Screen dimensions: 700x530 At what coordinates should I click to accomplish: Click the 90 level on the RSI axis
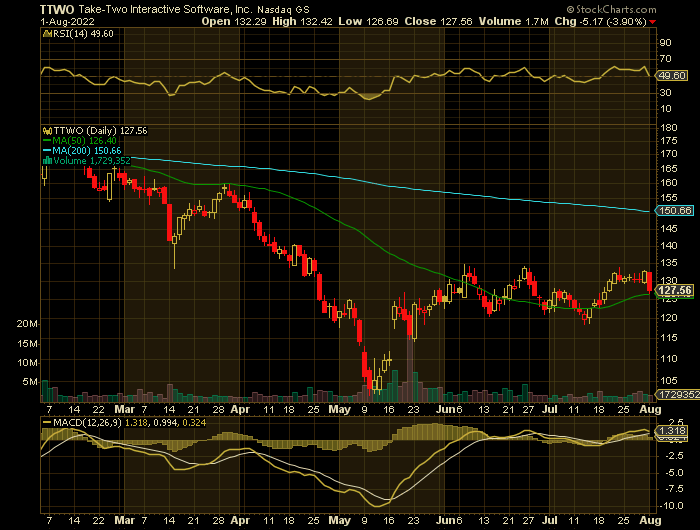pyautogui.click(x=665, y=43)
